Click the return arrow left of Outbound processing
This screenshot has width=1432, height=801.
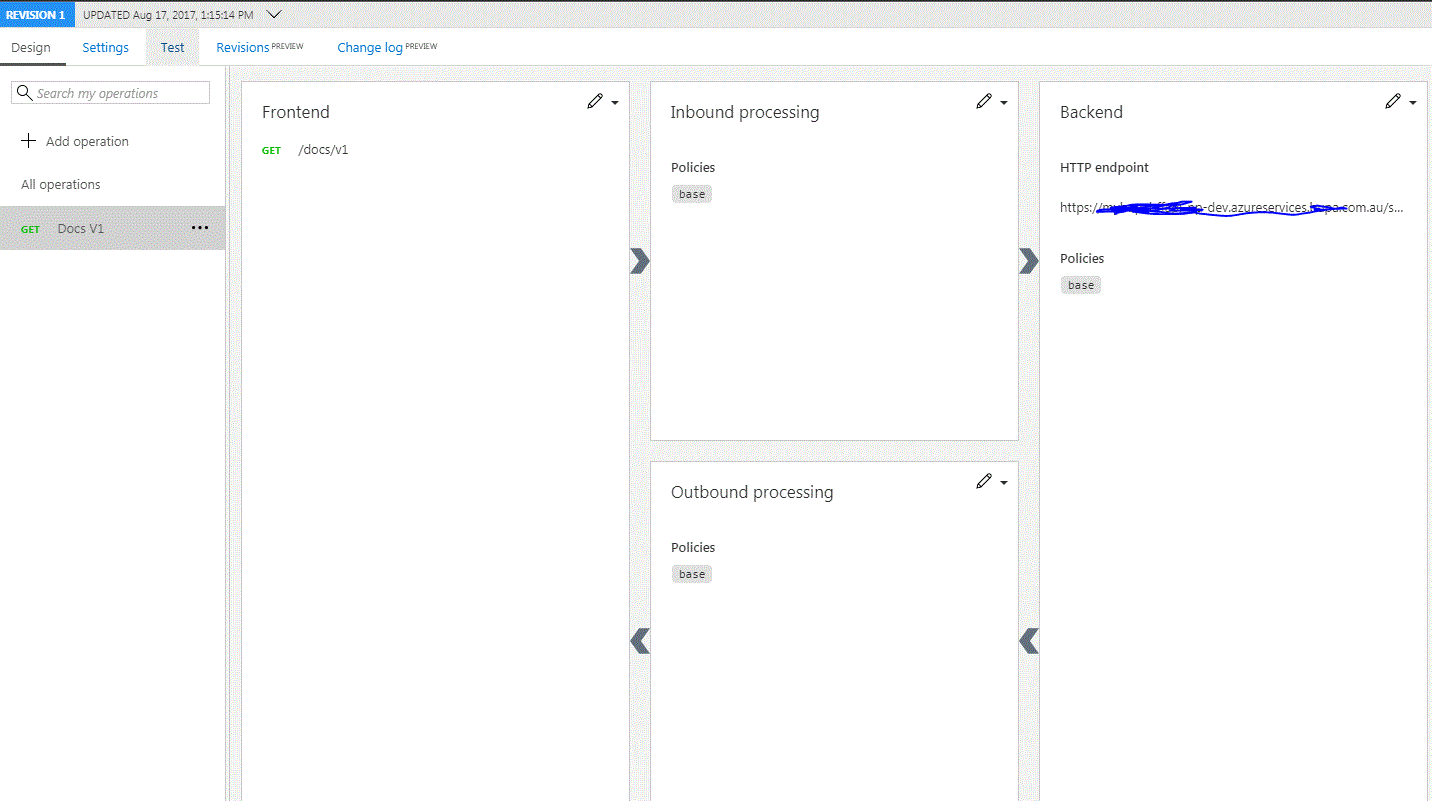click(x=639, y=641)
